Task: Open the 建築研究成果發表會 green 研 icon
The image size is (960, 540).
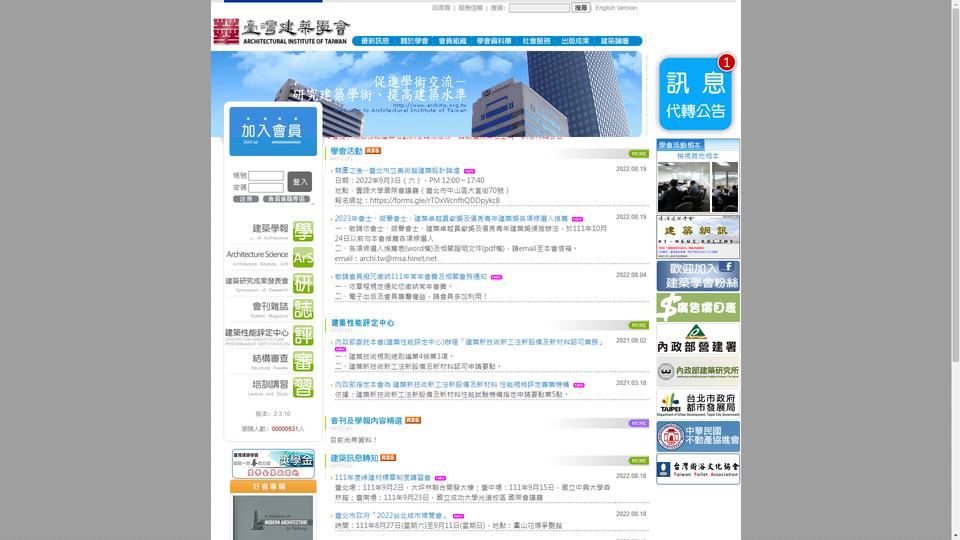Action: [303, 283]
